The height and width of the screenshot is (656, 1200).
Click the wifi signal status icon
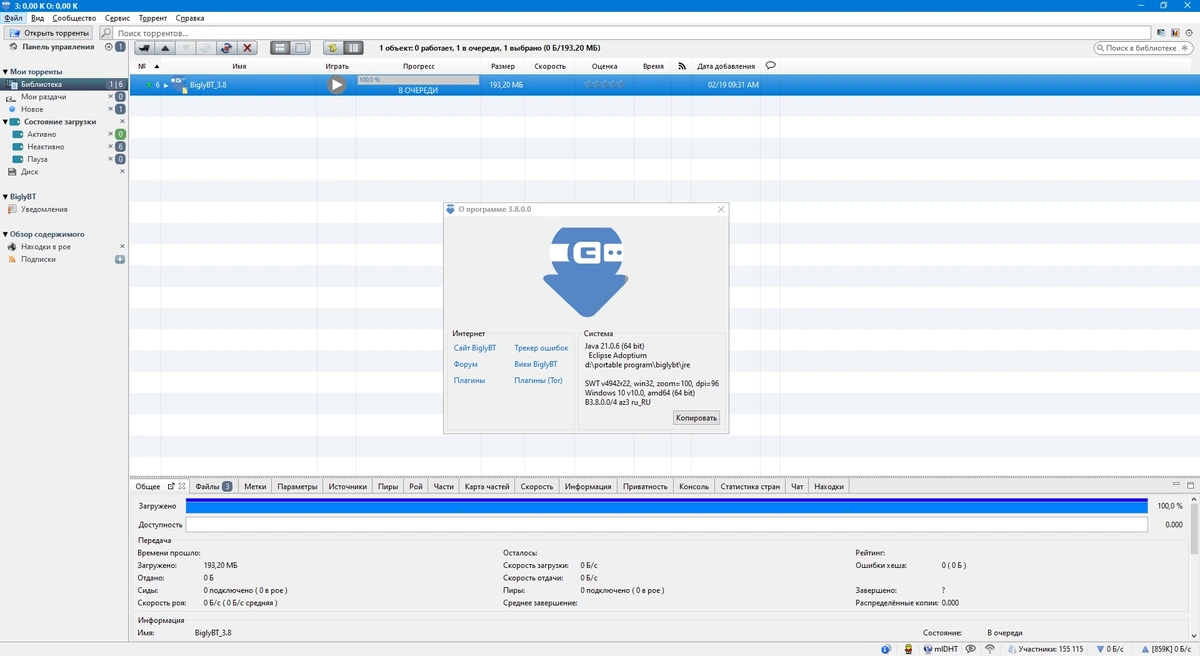(x=989, y=649)
